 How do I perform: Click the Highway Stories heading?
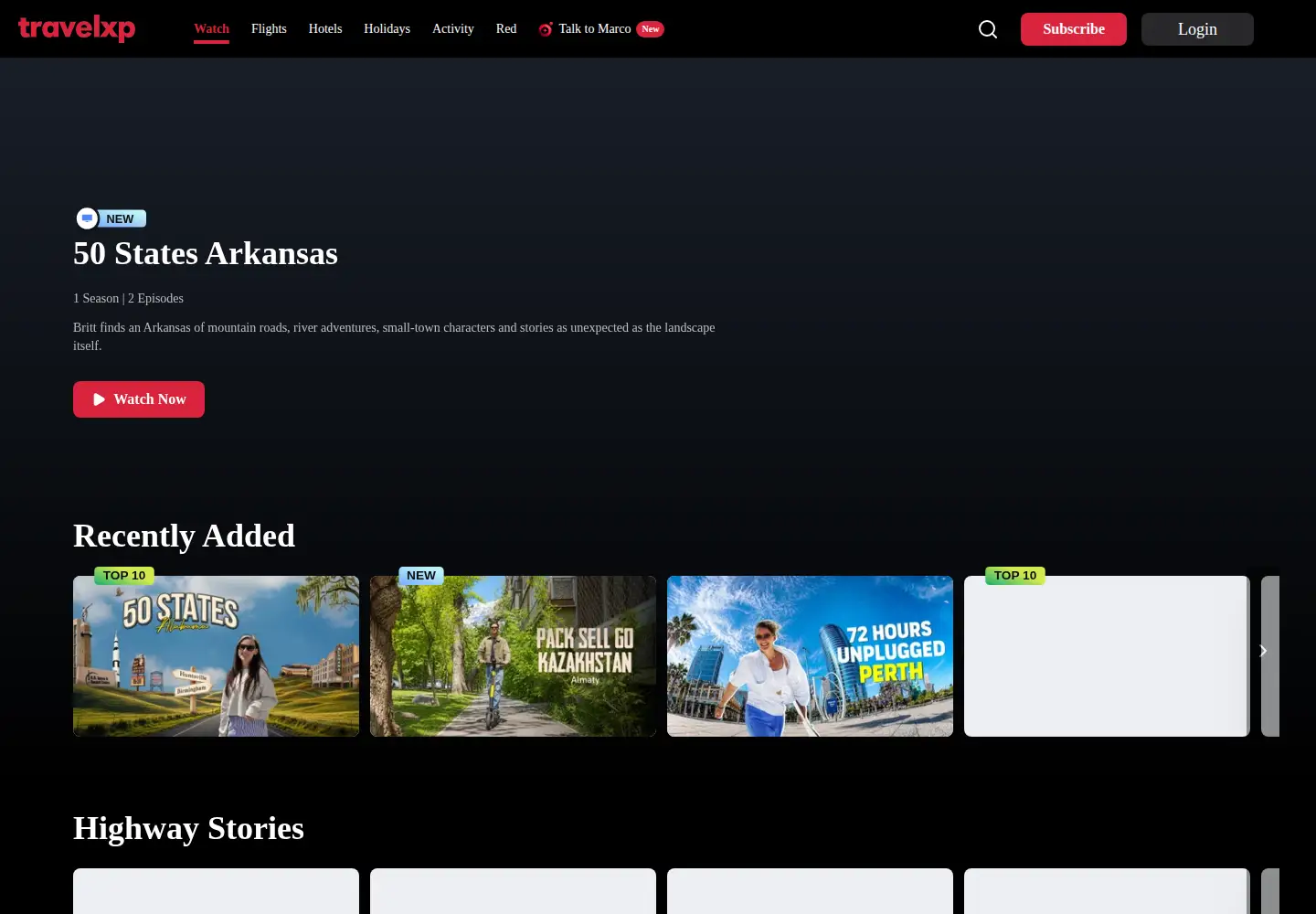tap(188, 828)
